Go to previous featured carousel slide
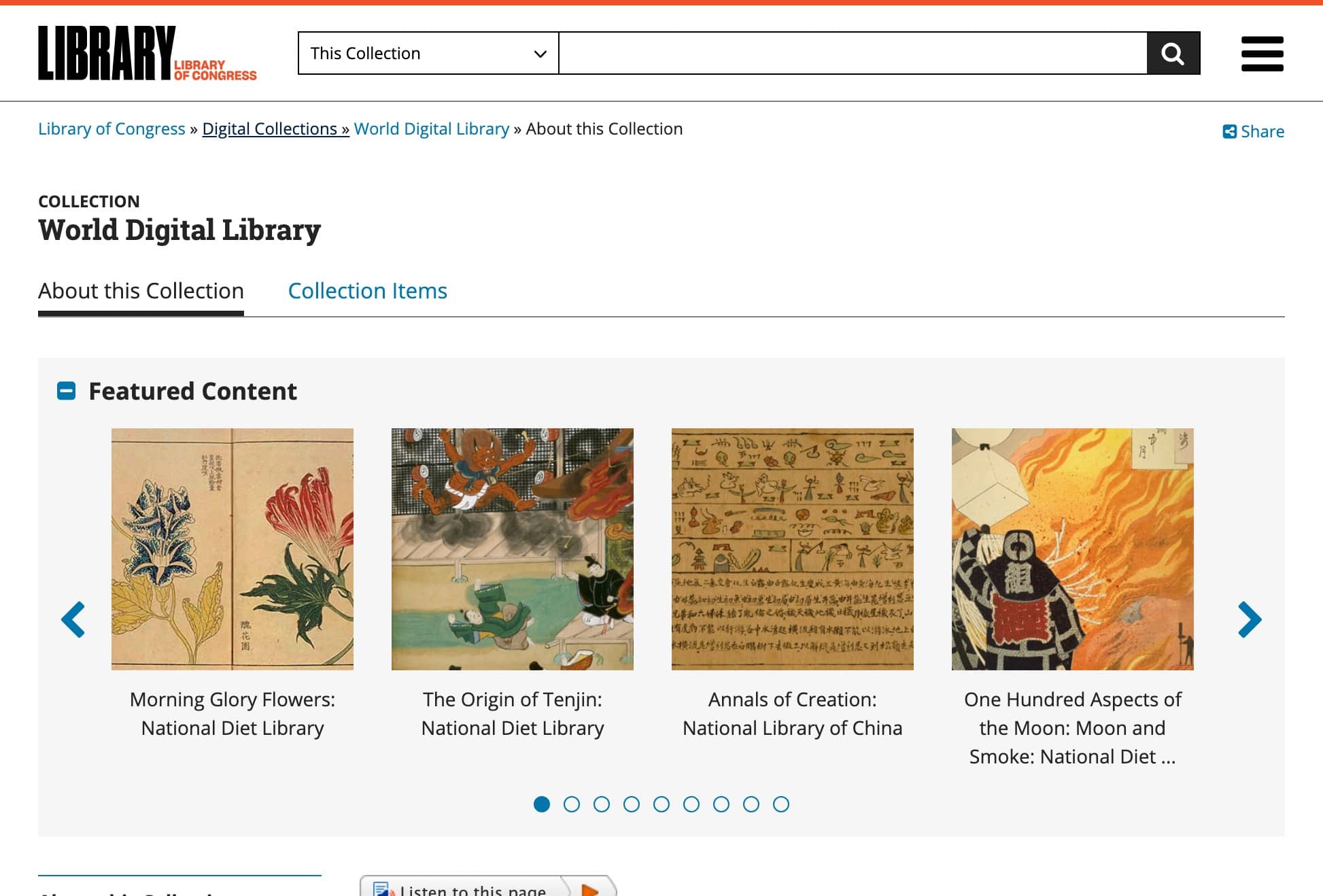 point(73,619)
